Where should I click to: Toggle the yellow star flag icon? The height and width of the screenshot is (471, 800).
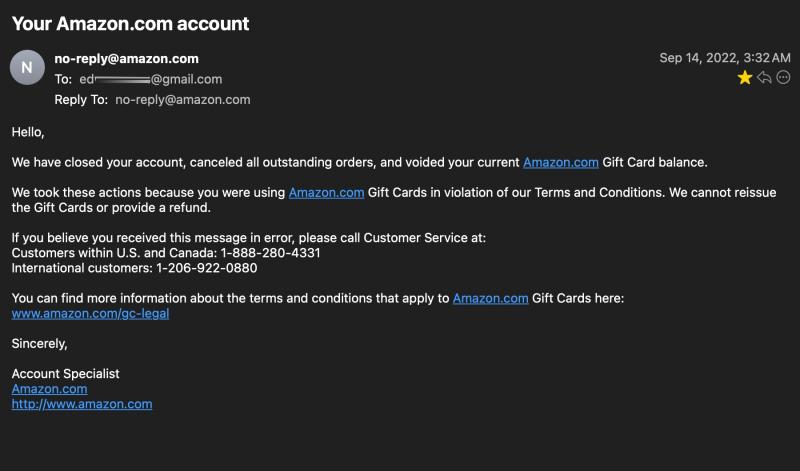(x=744, y=78)
